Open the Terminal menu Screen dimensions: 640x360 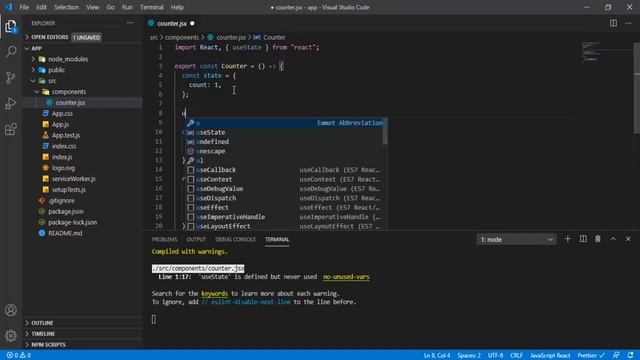pyautogui.click(x=151, y=7)
